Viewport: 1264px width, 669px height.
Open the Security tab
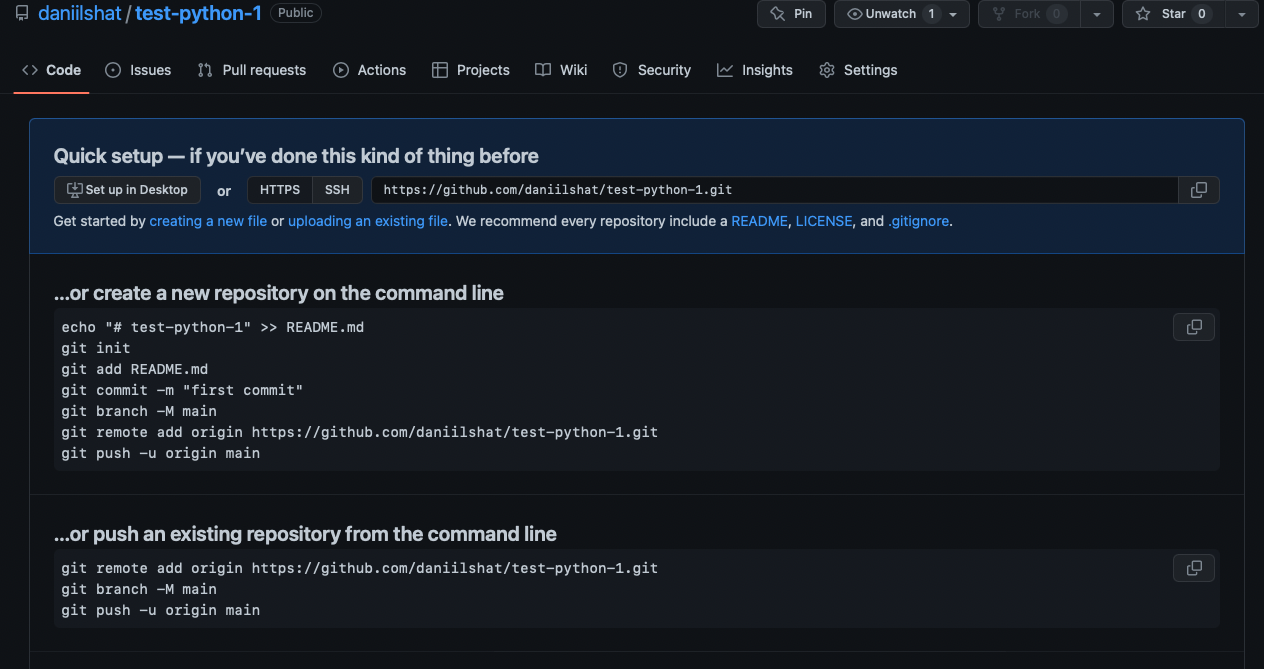pos(651,70)
